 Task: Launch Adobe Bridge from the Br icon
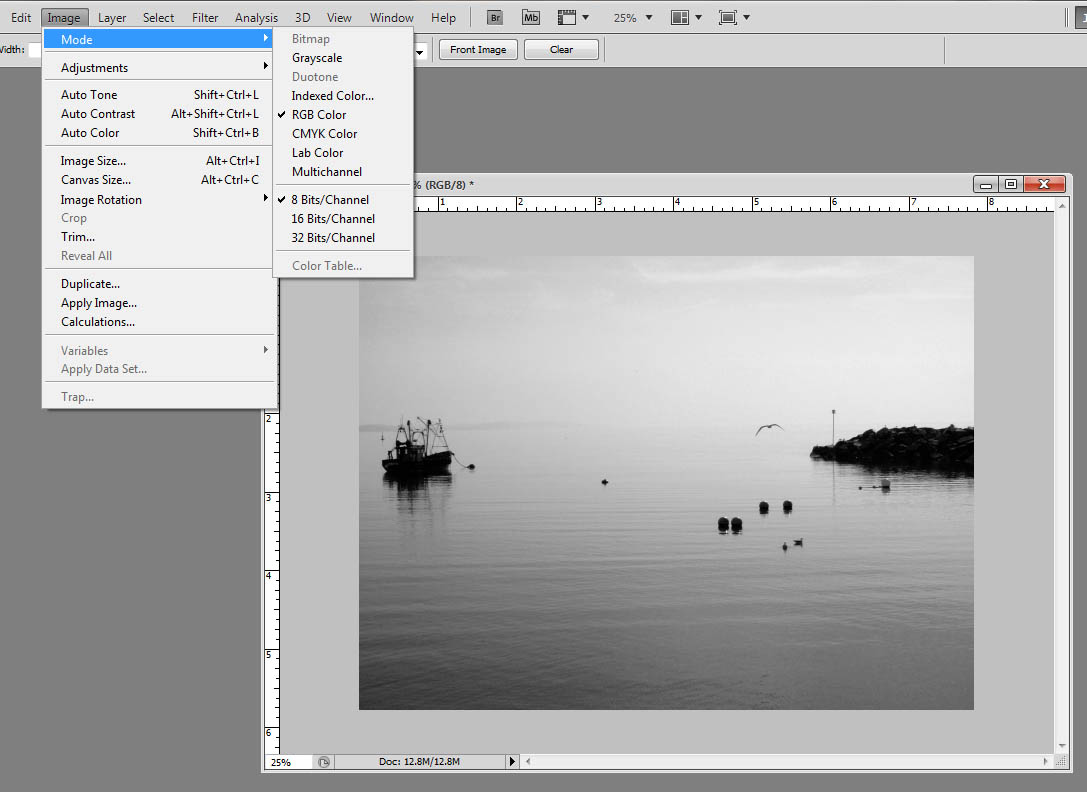click(494, 18)
